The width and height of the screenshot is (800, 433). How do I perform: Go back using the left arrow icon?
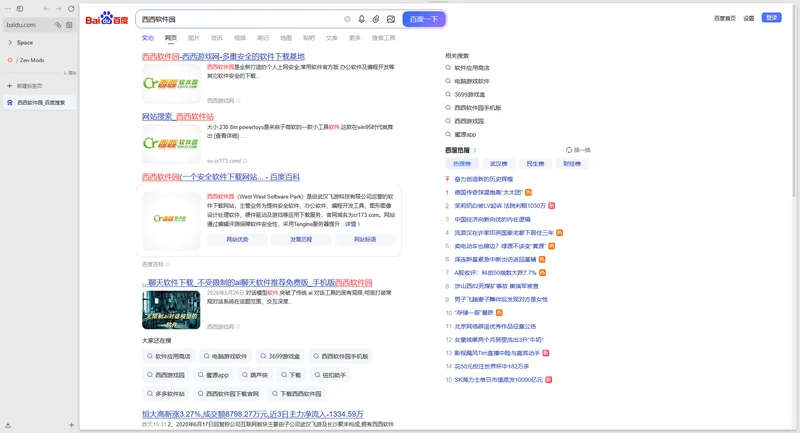tap(46, 9)
